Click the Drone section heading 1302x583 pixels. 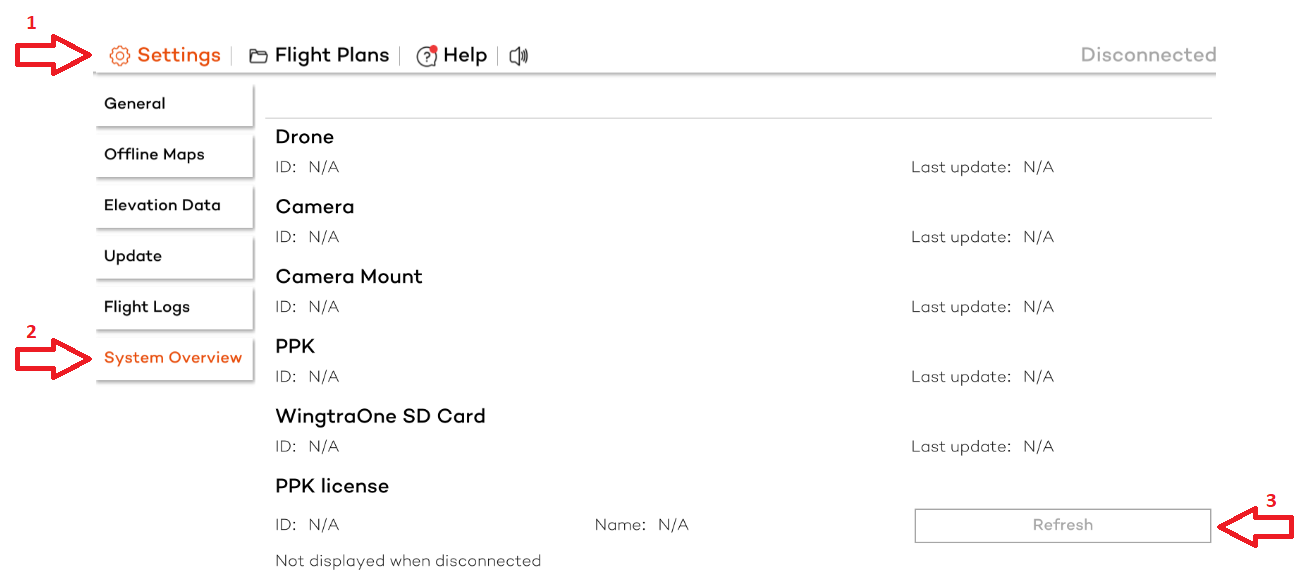coord(305,137)
